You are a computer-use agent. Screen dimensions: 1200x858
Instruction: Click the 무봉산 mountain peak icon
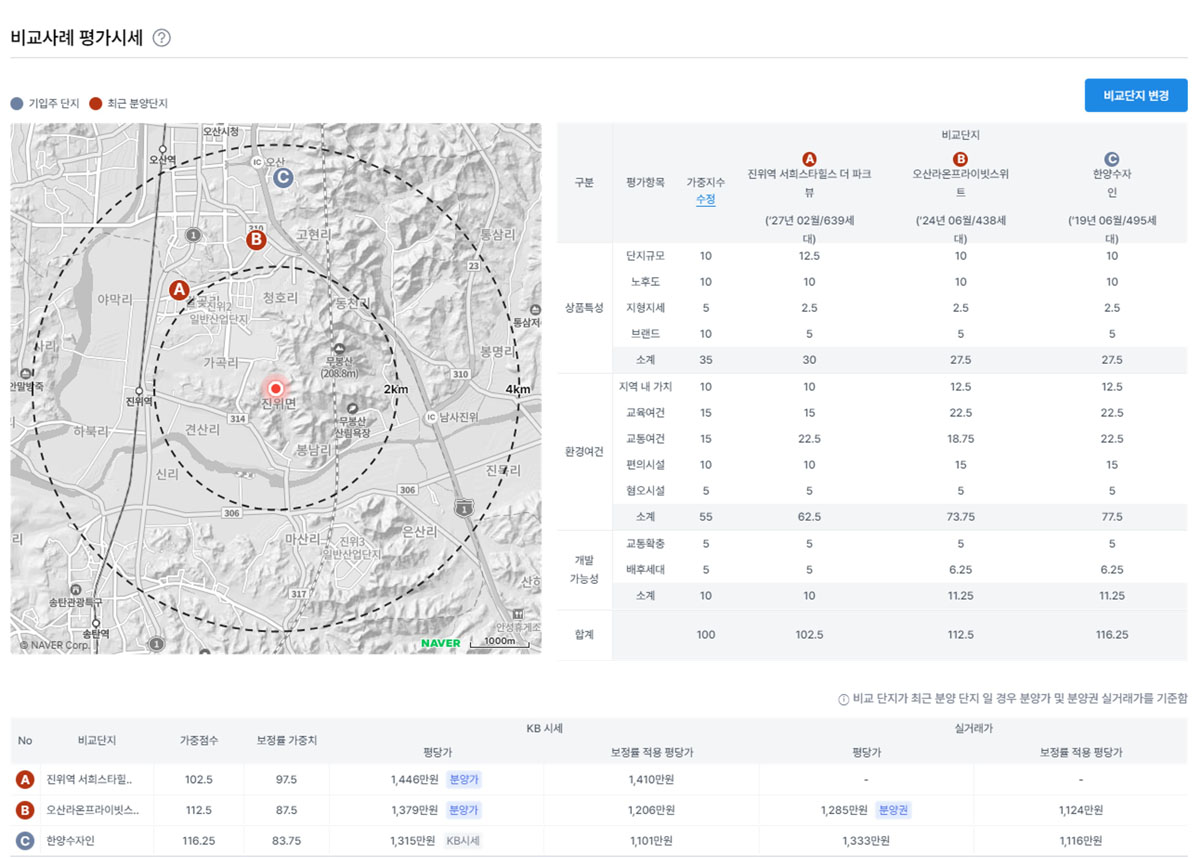(341, 347)
